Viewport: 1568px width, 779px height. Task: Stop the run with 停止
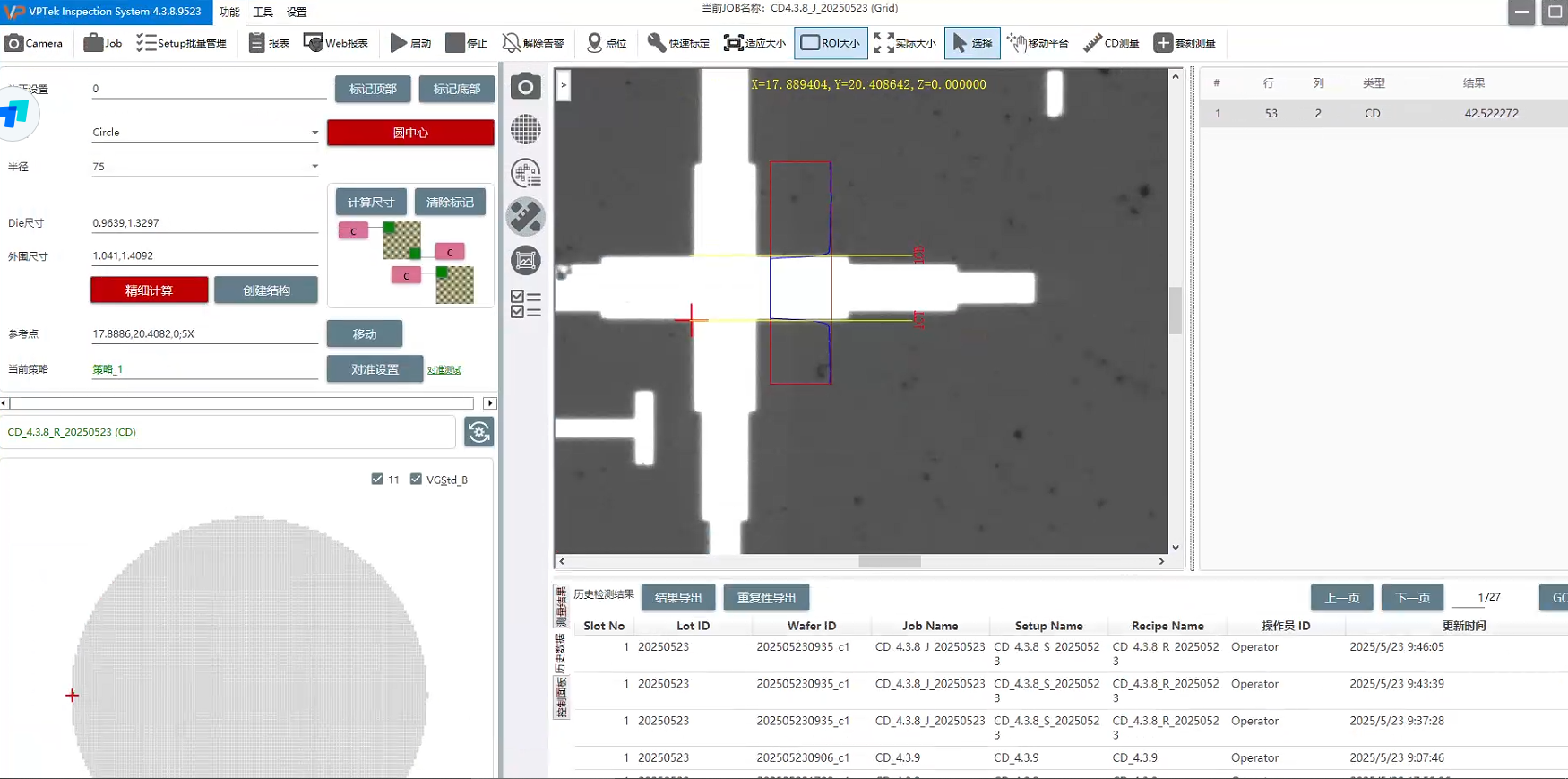(x=467, y=43)
